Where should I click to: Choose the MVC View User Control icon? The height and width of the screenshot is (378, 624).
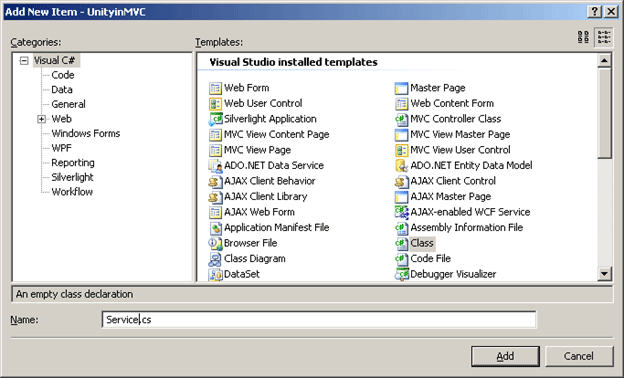(x=402, y=150)
